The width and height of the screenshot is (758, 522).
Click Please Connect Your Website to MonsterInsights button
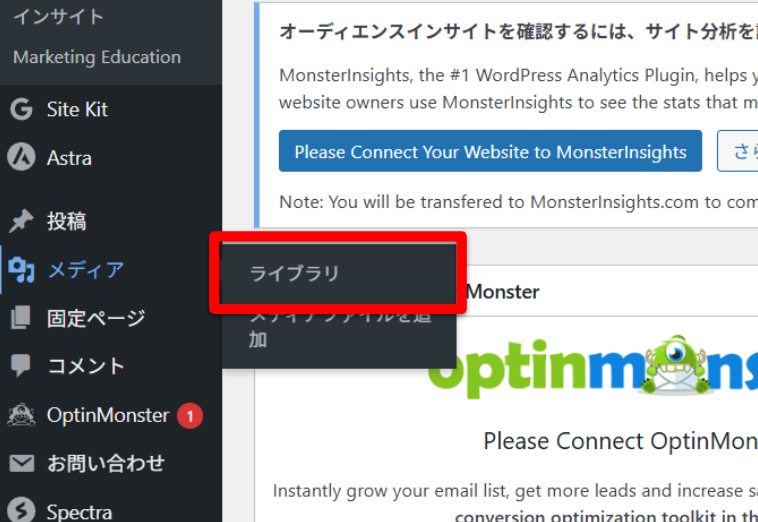490,151
